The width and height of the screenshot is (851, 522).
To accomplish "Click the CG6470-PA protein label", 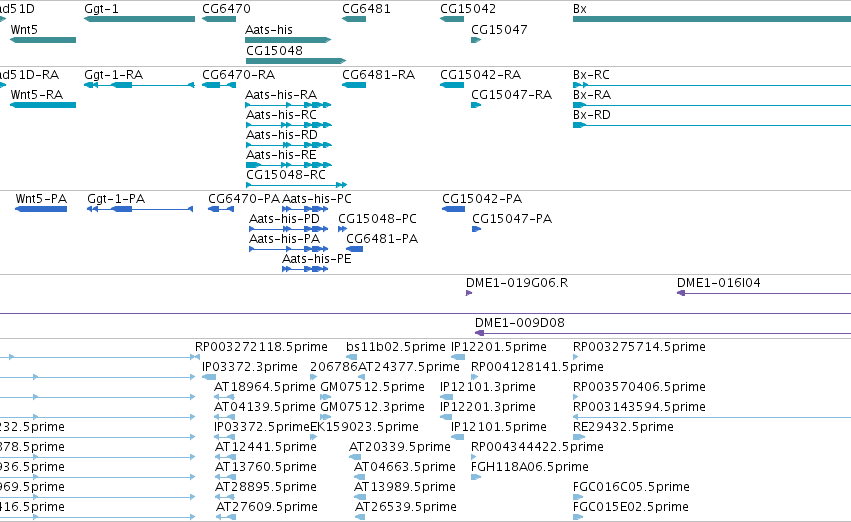I will [x=244, y=199].
